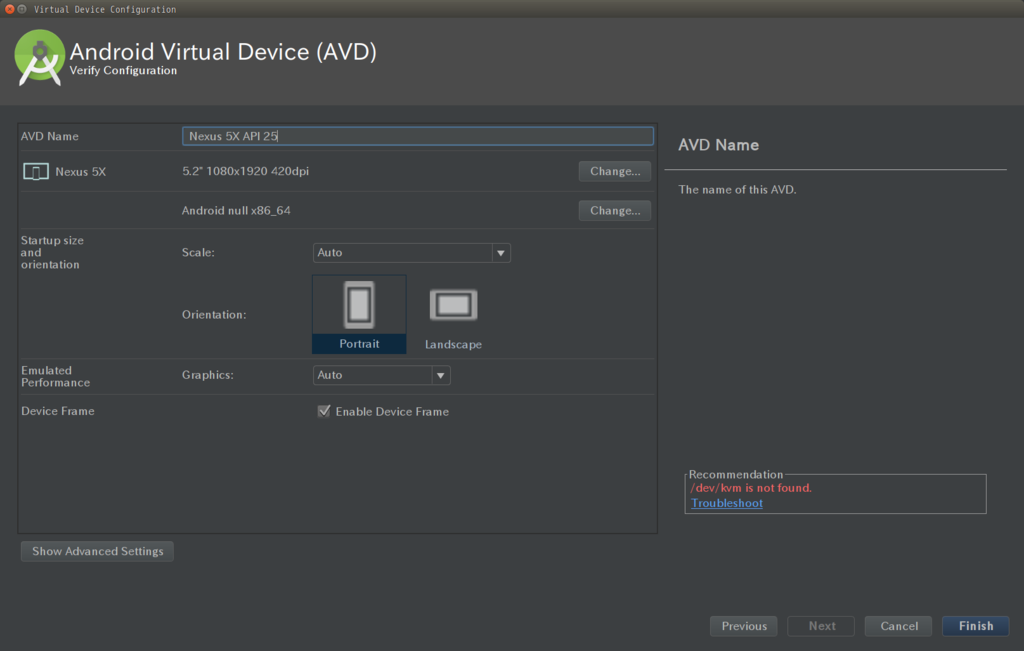Screen dimensions: 1024x651
Task: Click the 'Emulated Performance' label
Action: coord(56,376)
